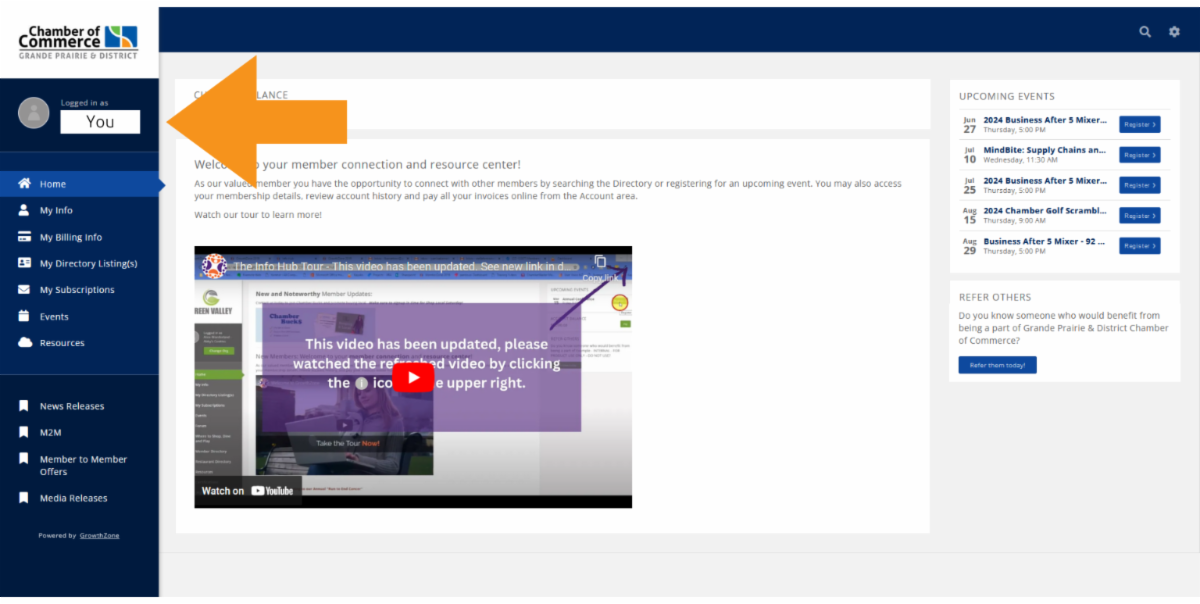Open Resources via the cloud icon
Viewport: 1200px width, 604px height.
[x=24, y=343]
